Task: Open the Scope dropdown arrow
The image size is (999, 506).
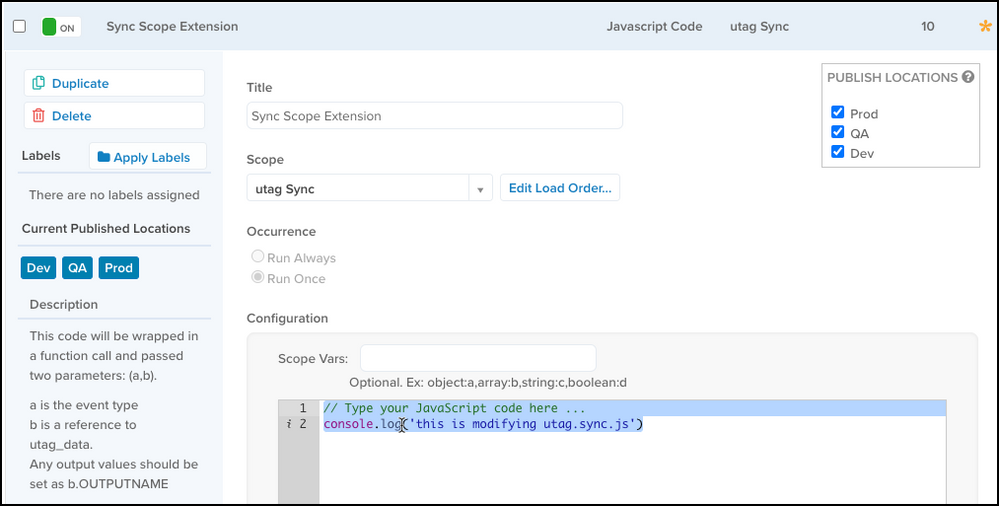Action: [480, 188]
